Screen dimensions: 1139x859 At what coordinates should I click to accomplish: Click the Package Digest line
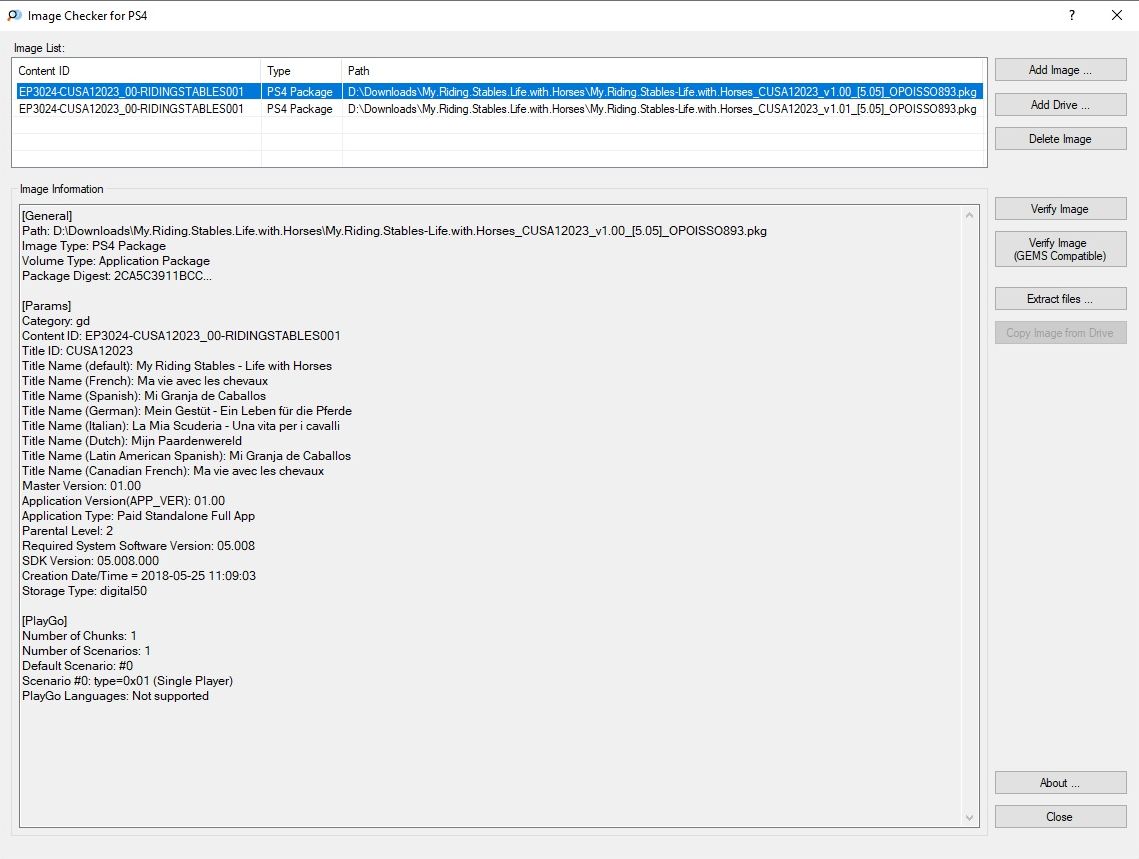click(x=117, y=276)
